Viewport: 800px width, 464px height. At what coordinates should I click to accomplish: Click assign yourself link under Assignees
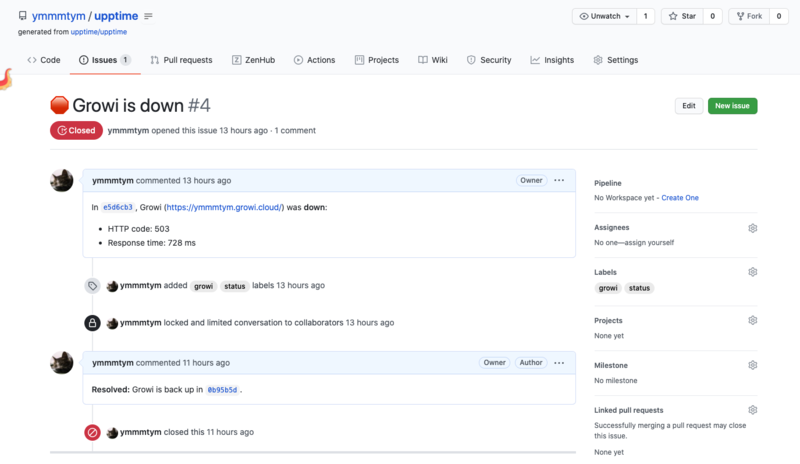[649, 242]
